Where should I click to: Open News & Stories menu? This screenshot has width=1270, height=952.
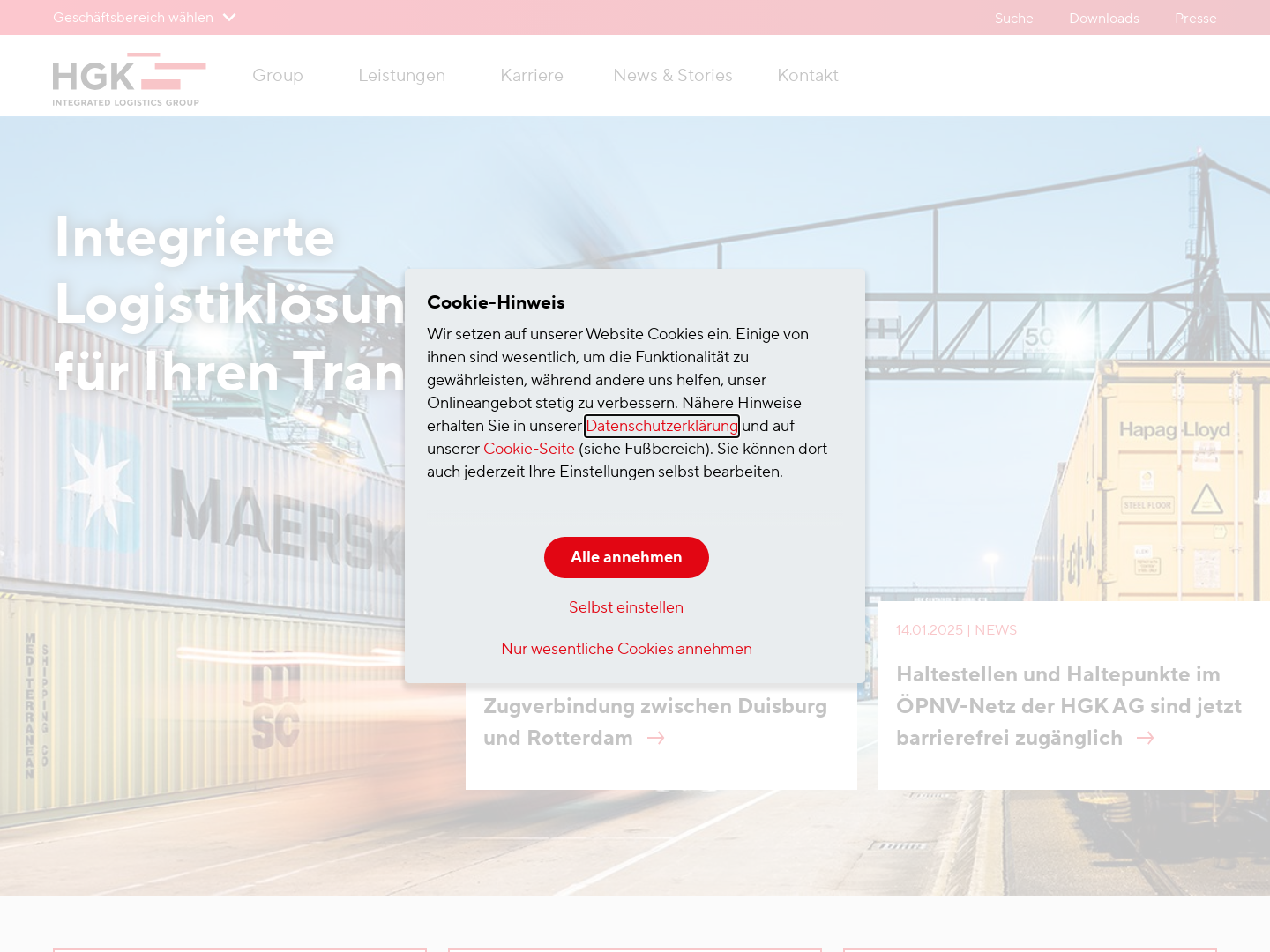(673, 76)
